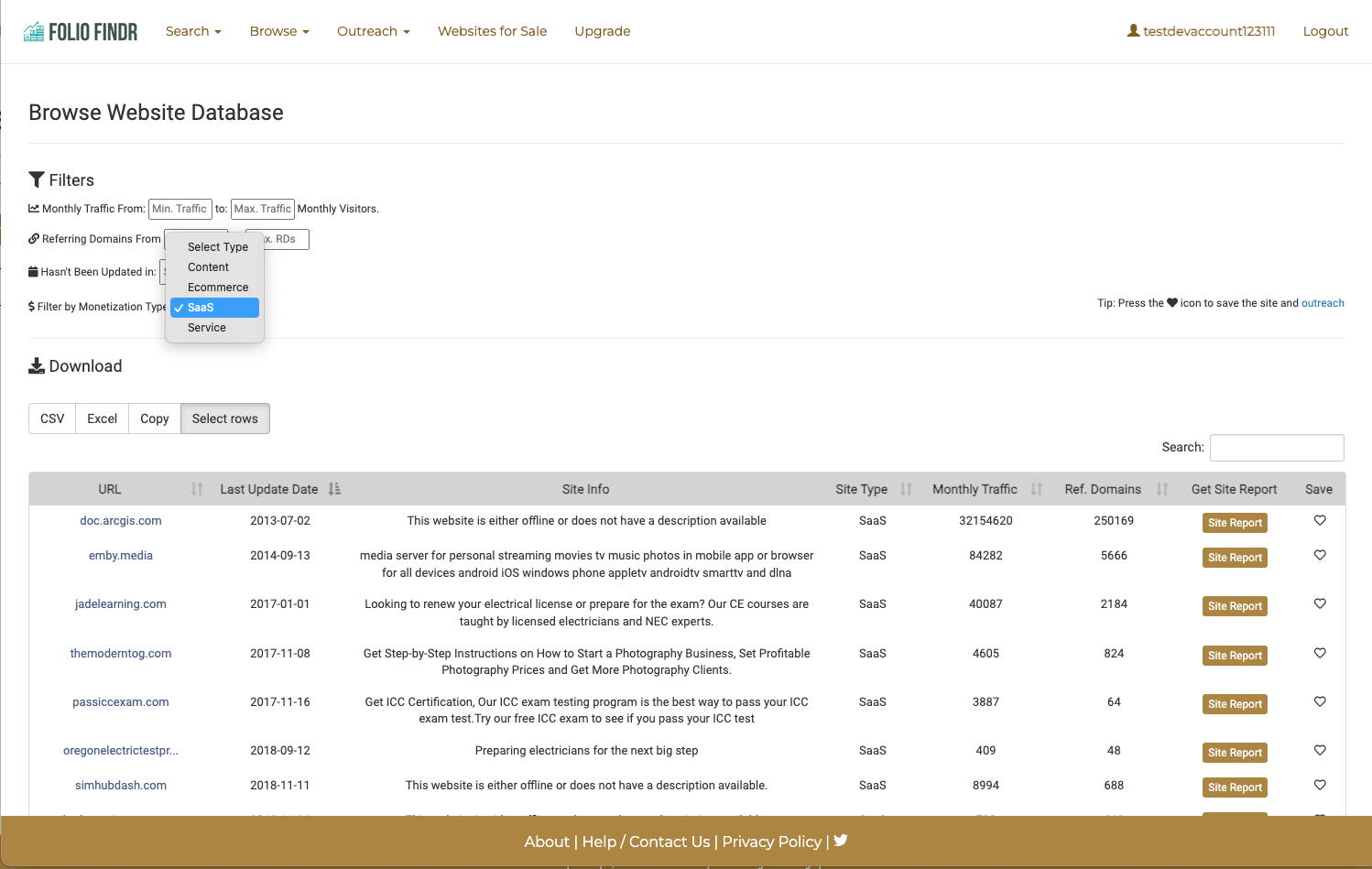
Task: Sort by Last Update Date sort icon
Action: 335,489
